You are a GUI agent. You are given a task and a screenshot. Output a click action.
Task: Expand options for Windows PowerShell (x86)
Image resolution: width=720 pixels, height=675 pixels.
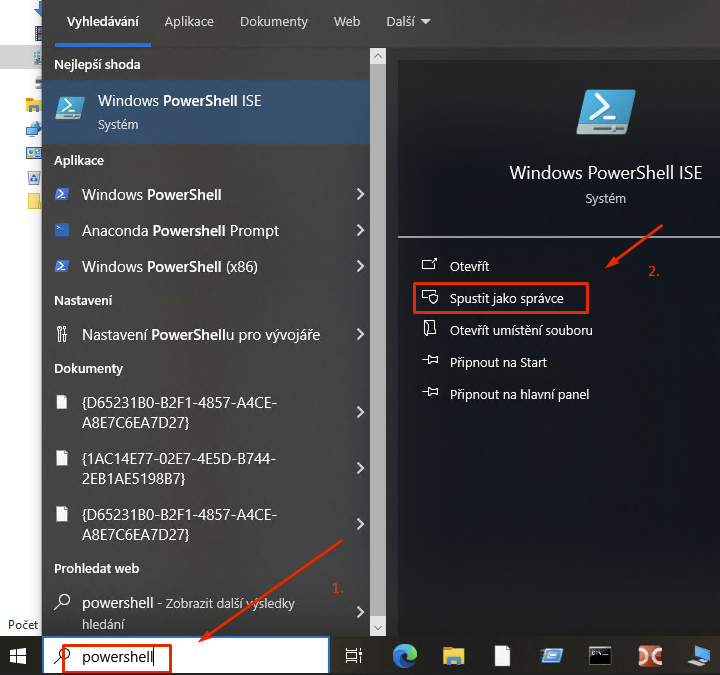tap(360, 266)
